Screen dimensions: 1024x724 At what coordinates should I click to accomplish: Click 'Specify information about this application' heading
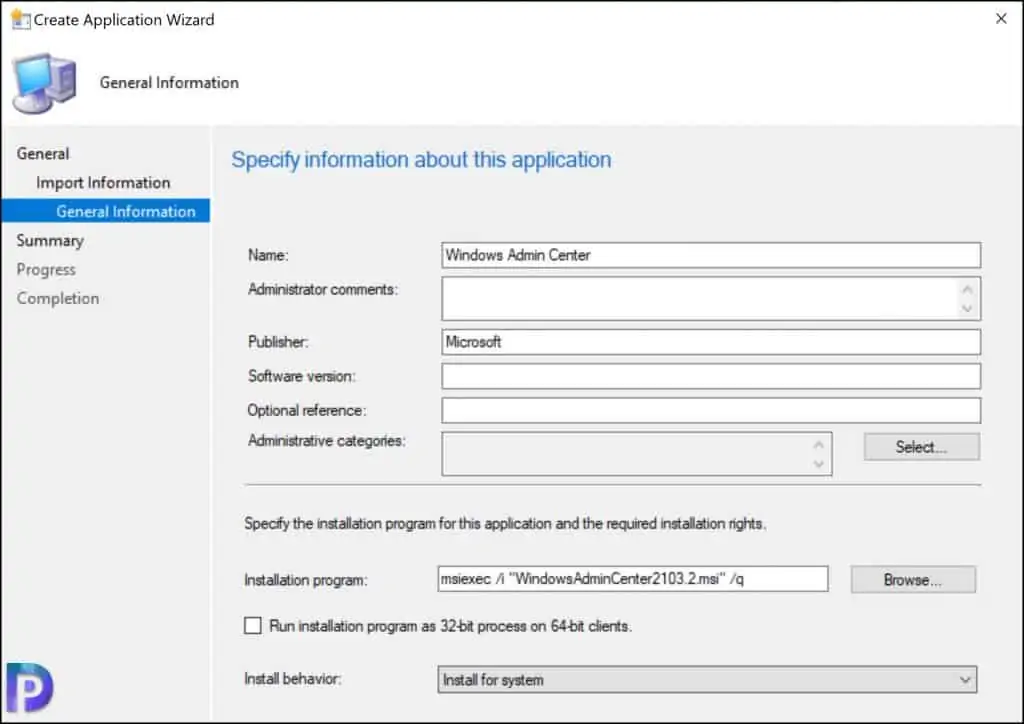click(421, 160)
